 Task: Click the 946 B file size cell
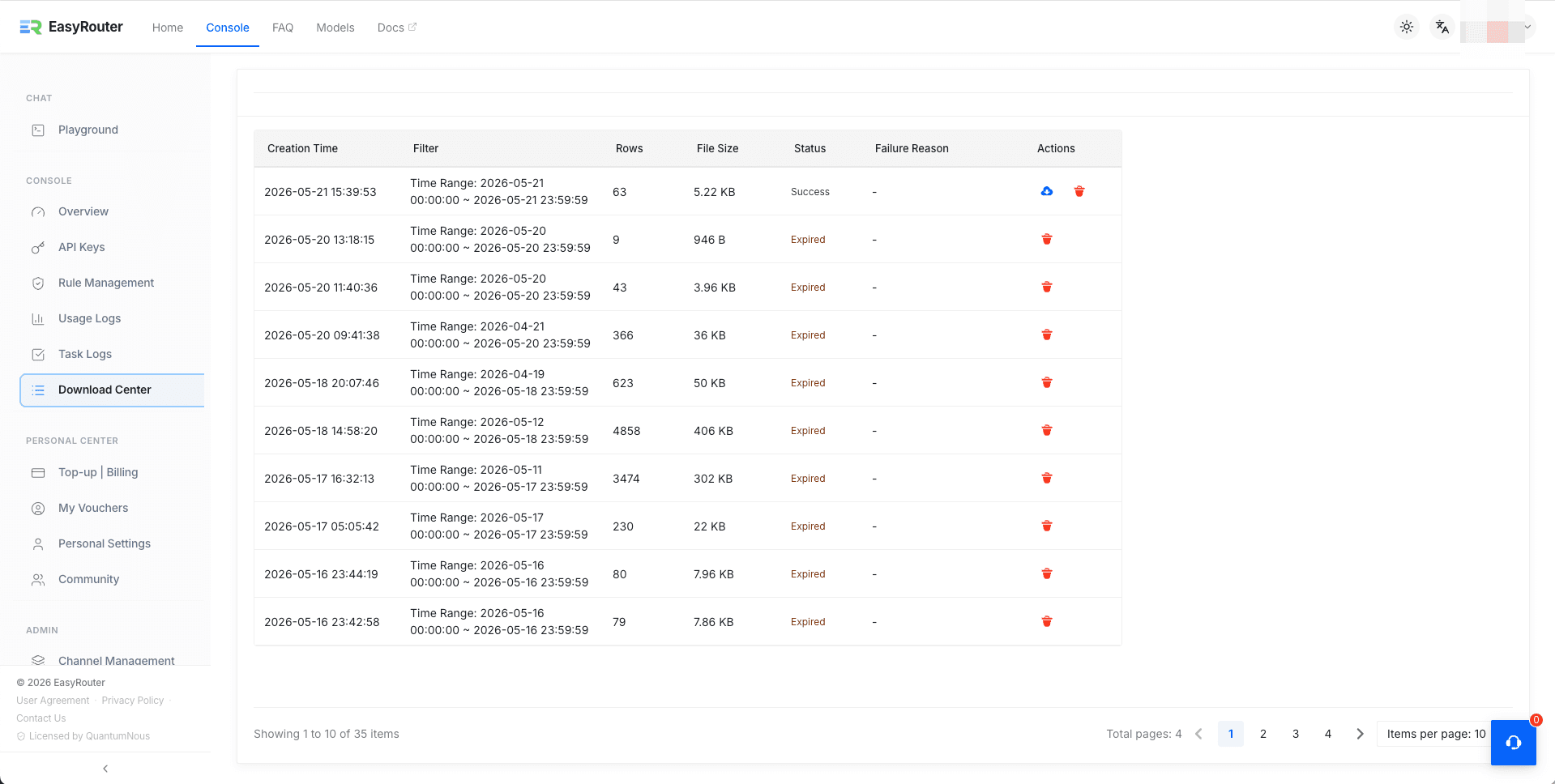(x=709, y=240)
